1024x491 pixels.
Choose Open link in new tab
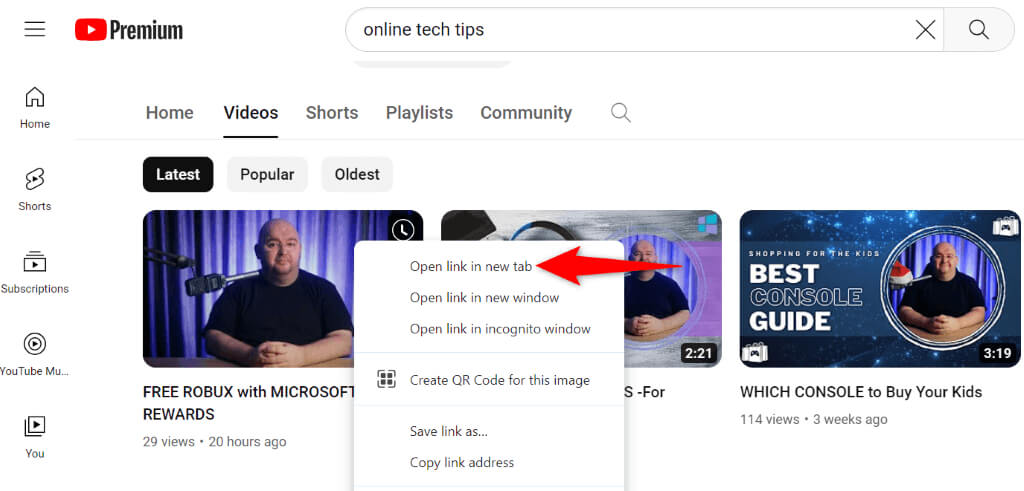(471, 266)
